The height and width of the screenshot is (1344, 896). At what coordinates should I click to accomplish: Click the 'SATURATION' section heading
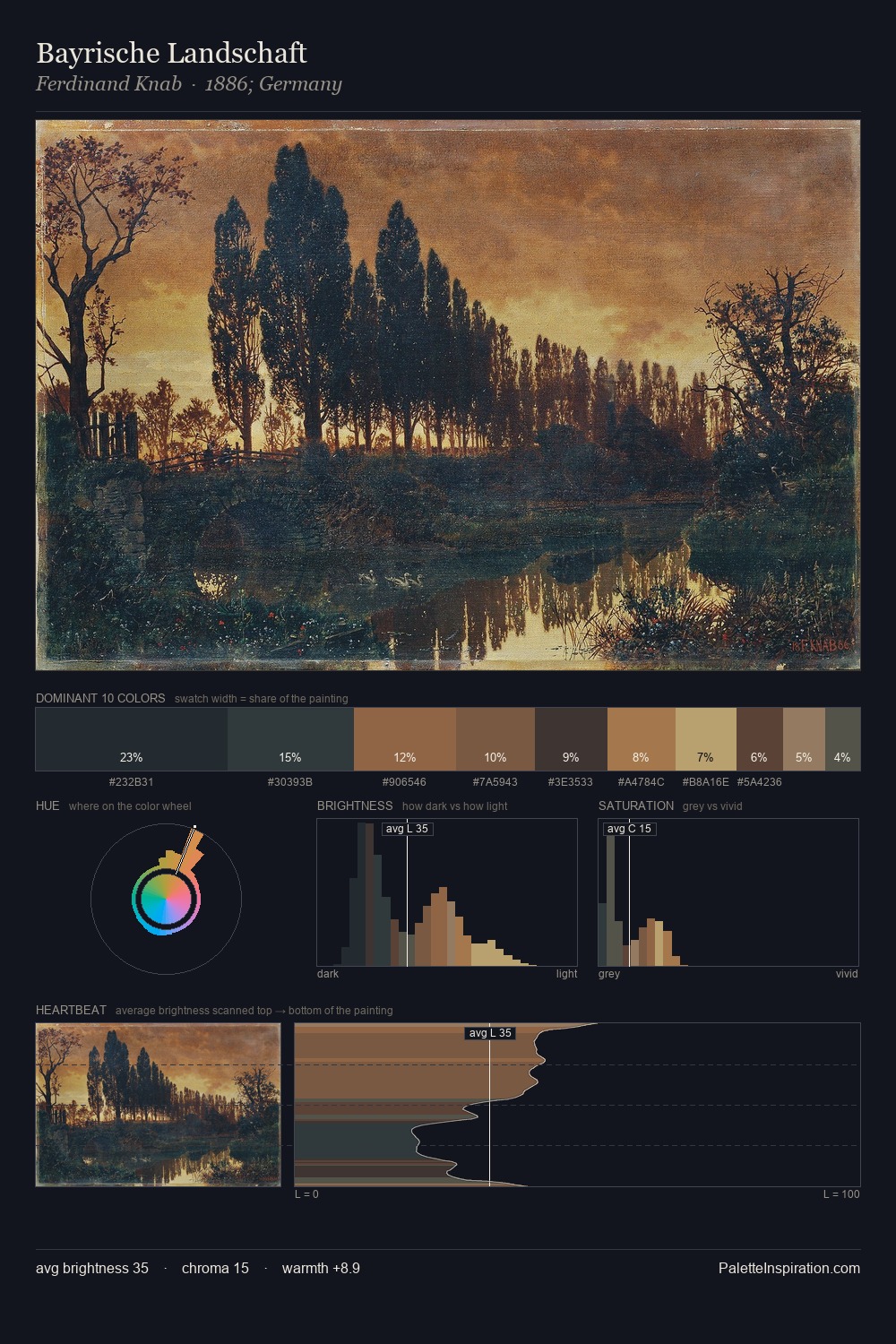coord(636,806)
